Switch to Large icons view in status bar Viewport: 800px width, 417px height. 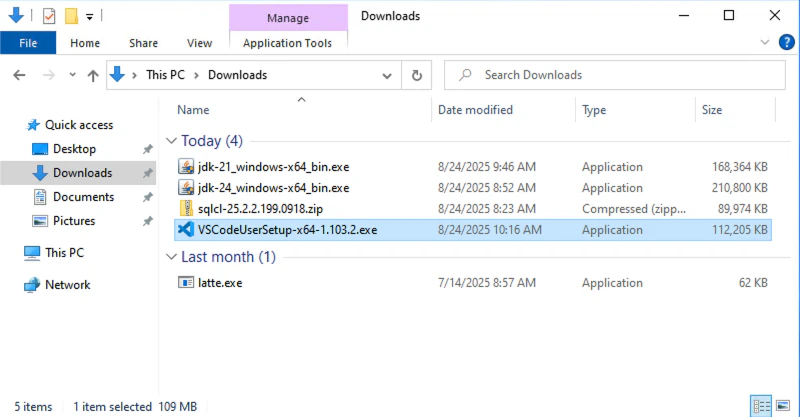click(783, 406)
